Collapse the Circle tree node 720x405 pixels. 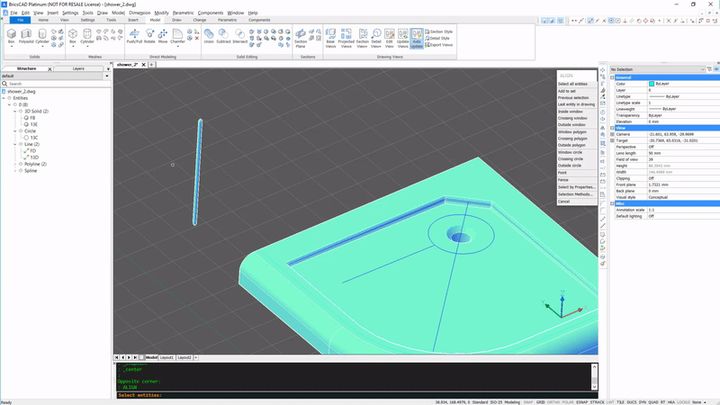15,131
